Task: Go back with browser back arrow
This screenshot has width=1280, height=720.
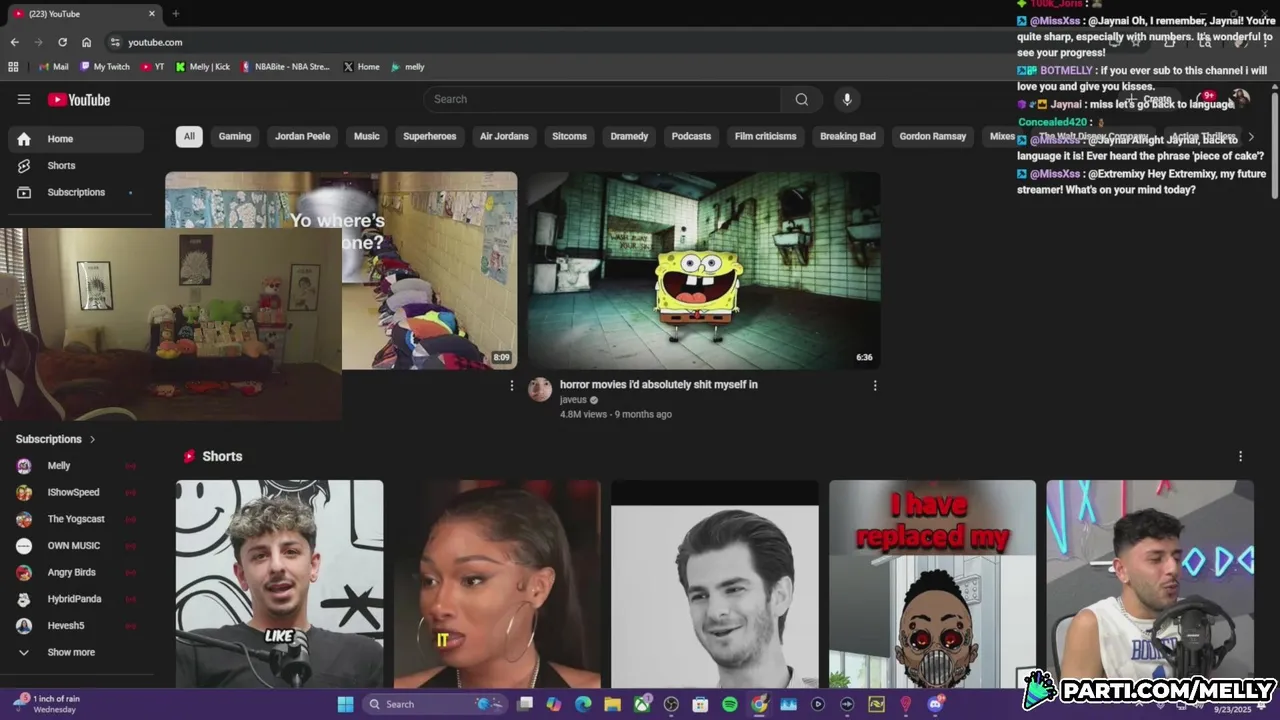Action: tap(14, 42)
